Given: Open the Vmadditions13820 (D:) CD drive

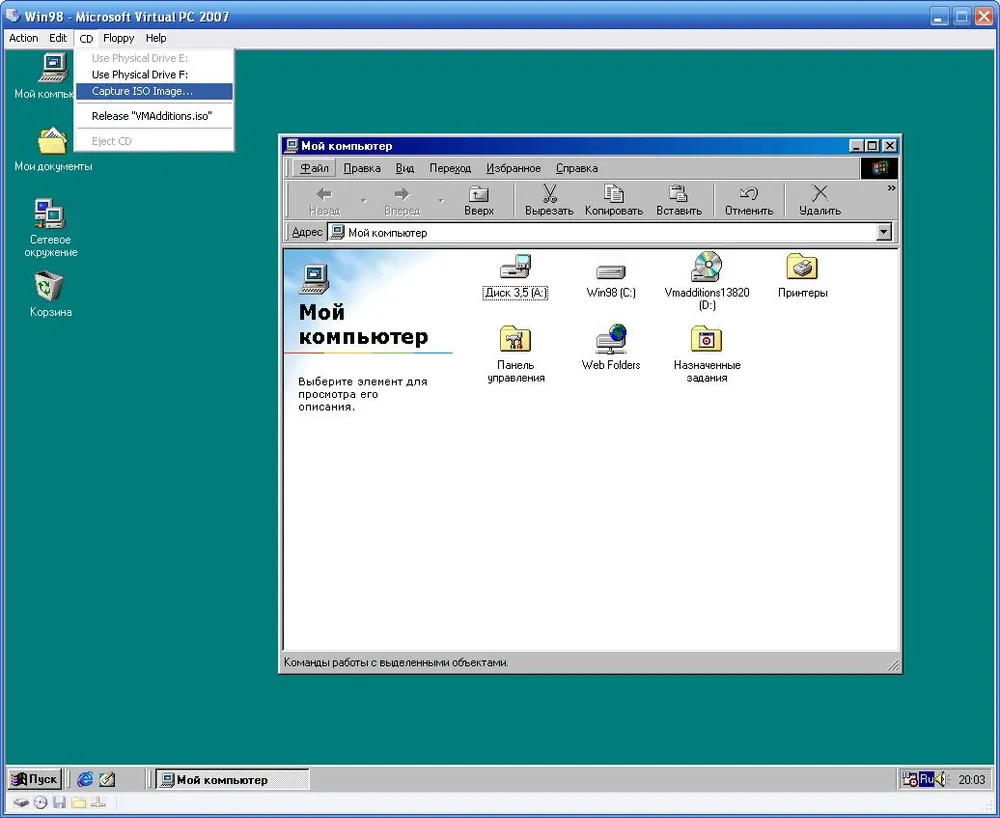Looking at the screenshot, I should 705,268.
